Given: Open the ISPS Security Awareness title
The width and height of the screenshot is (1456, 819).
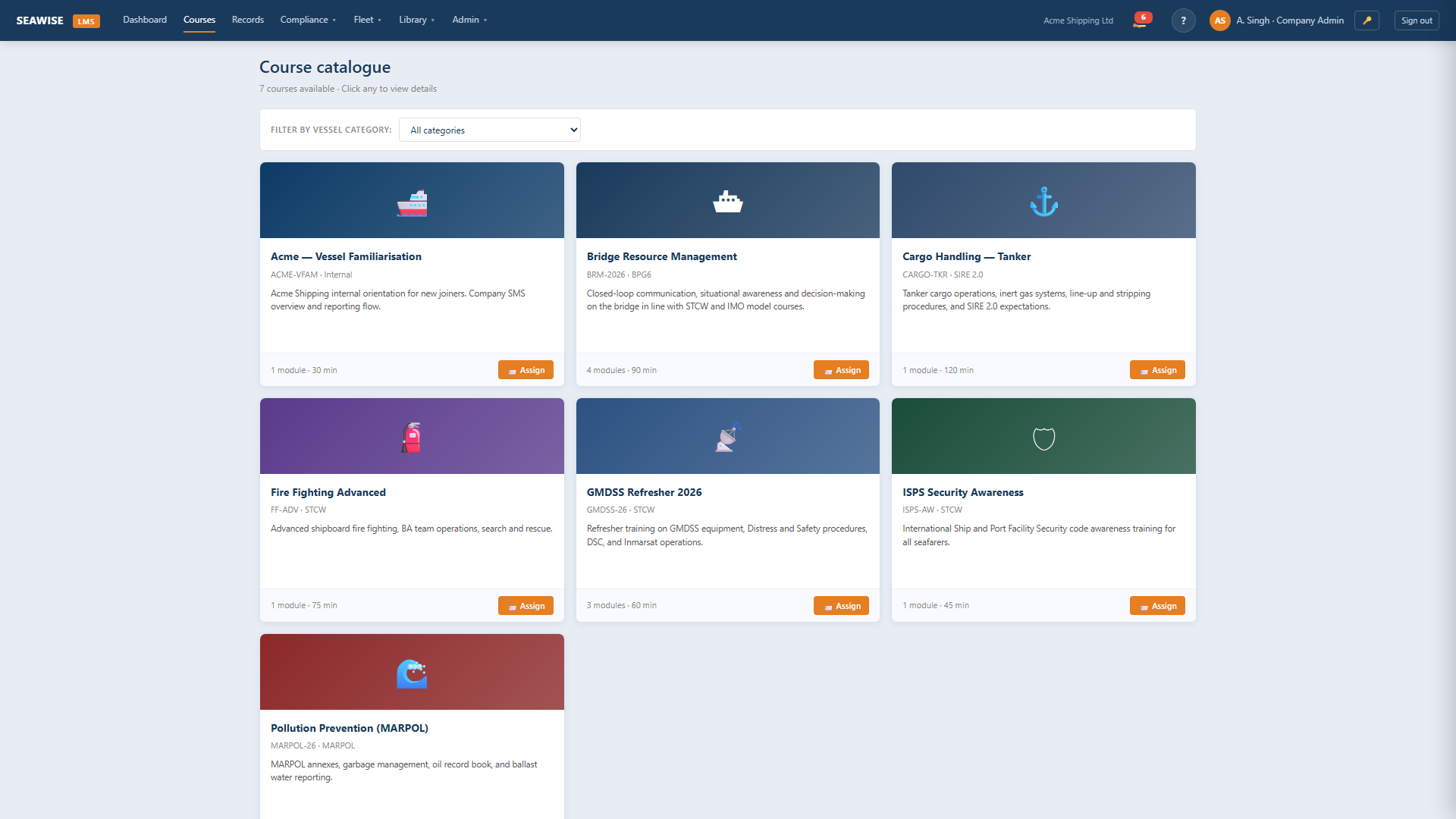Looking at the screenshot, I should [962, 492].
